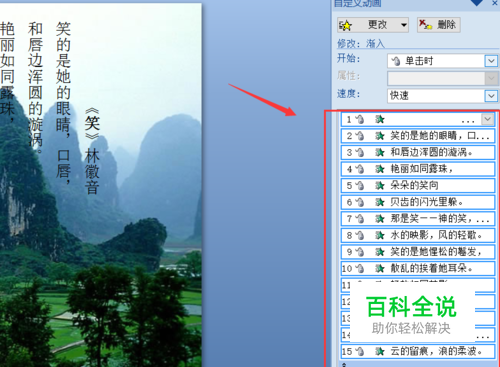The image size is (500, 367).
Task: Select animation item 7 那是笑——神的笑
Action: click(418, 219)
